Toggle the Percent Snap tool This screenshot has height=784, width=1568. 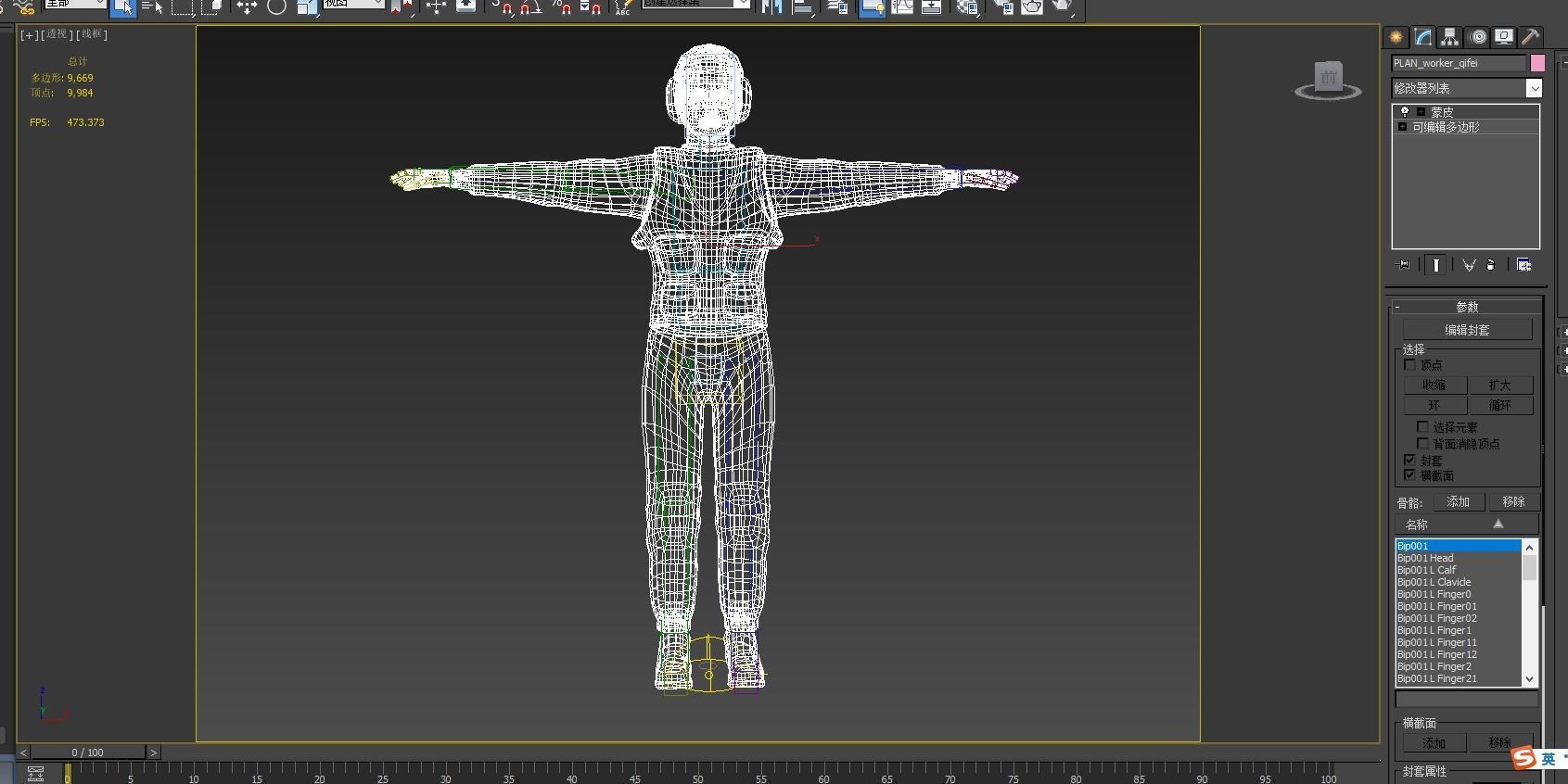(x=561, y=7)
